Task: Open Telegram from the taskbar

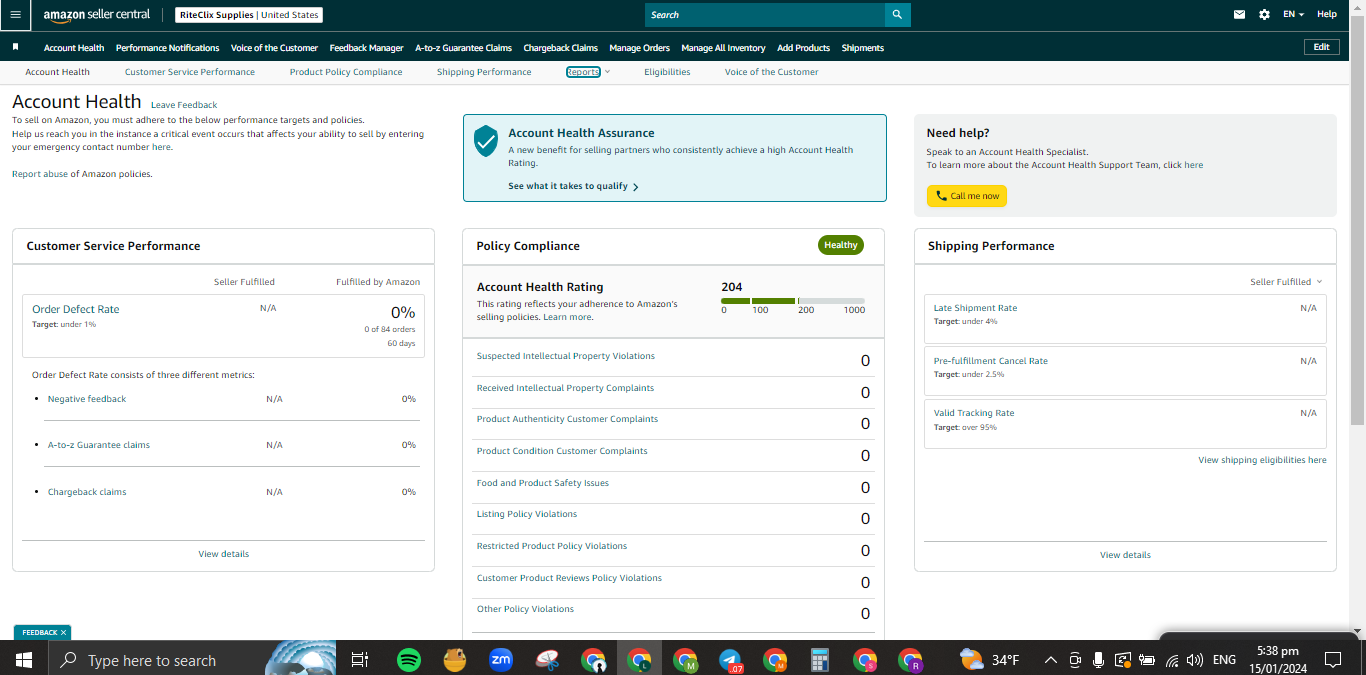Action: [x=731, y=661]
